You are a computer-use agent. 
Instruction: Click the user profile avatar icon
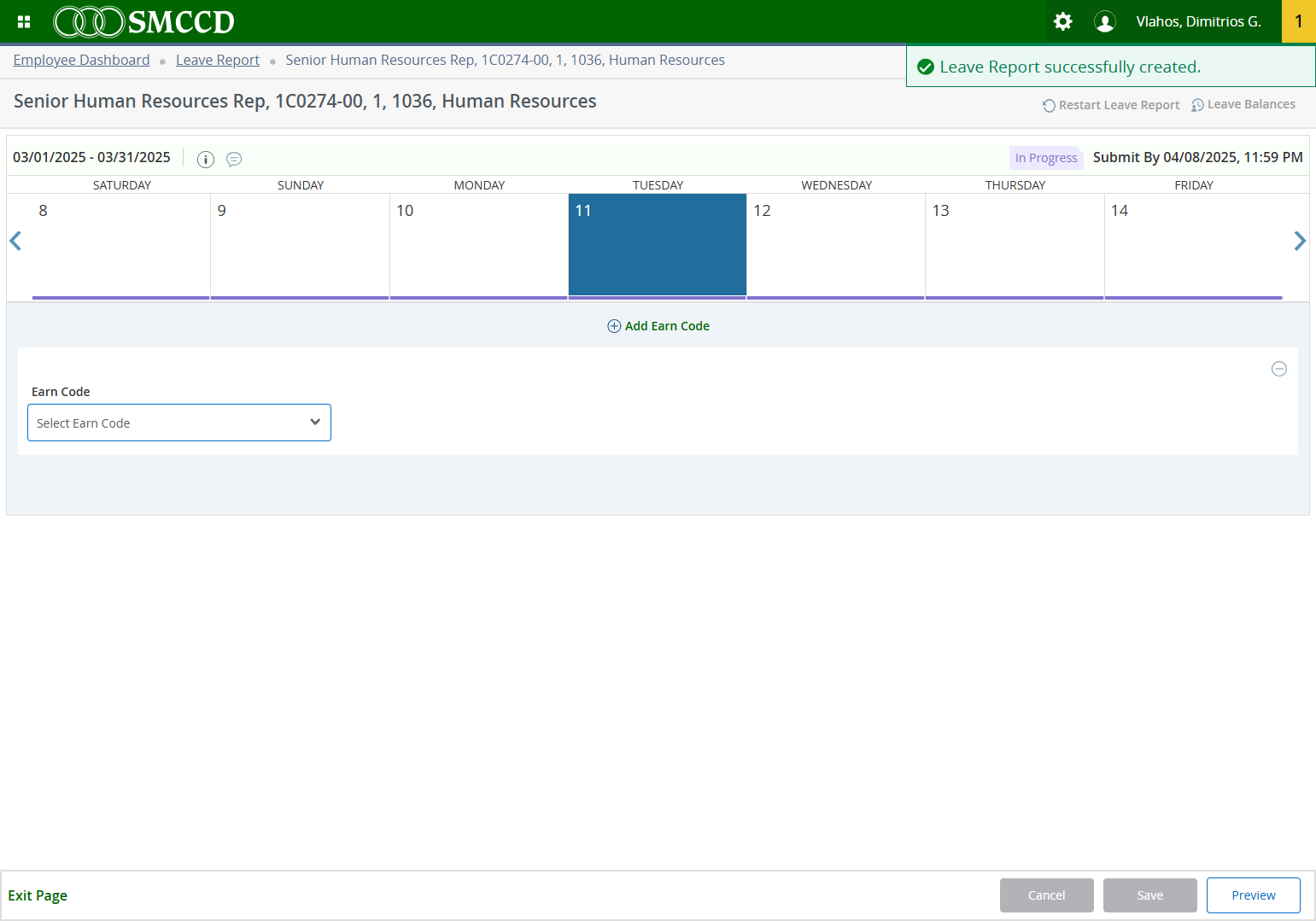(1105, 21)
